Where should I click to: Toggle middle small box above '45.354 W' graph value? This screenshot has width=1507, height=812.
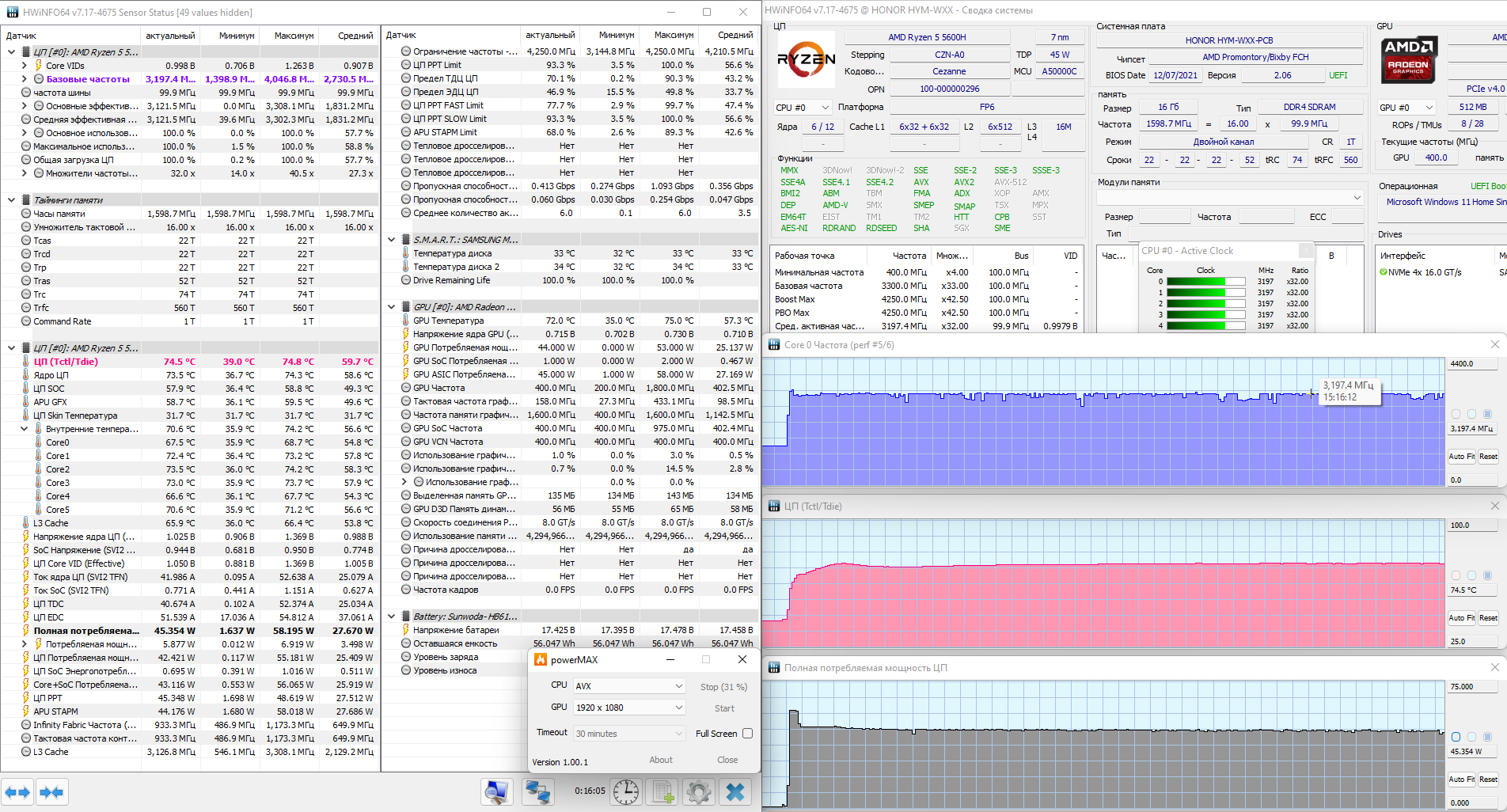(1471, 737)
